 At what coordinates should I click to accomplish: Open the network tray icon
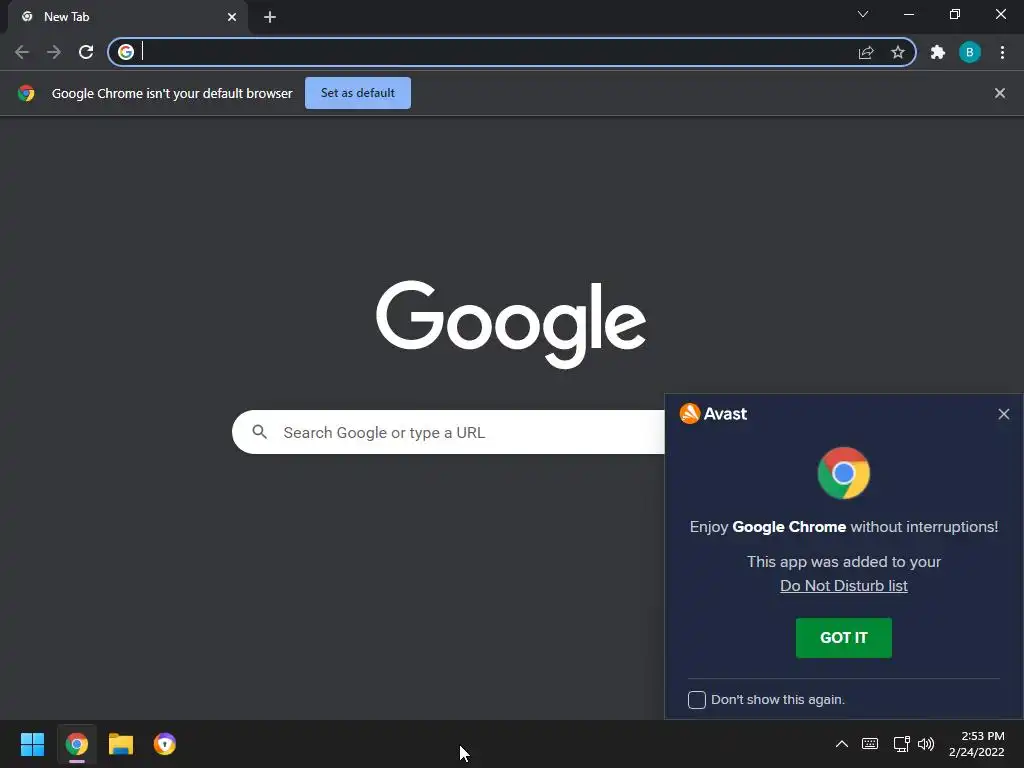click(x=901, y=744)
